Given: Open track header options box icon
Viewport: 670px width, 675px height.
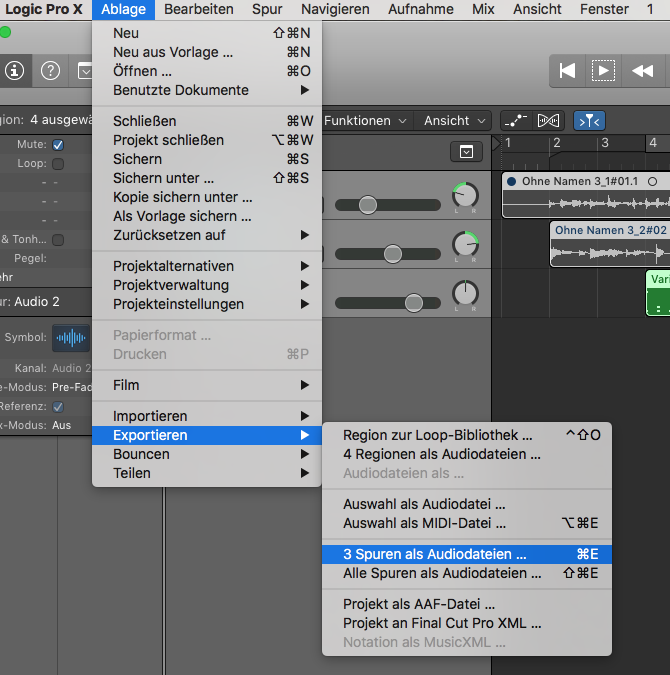Looking at the screenshot, I should 466,152.
